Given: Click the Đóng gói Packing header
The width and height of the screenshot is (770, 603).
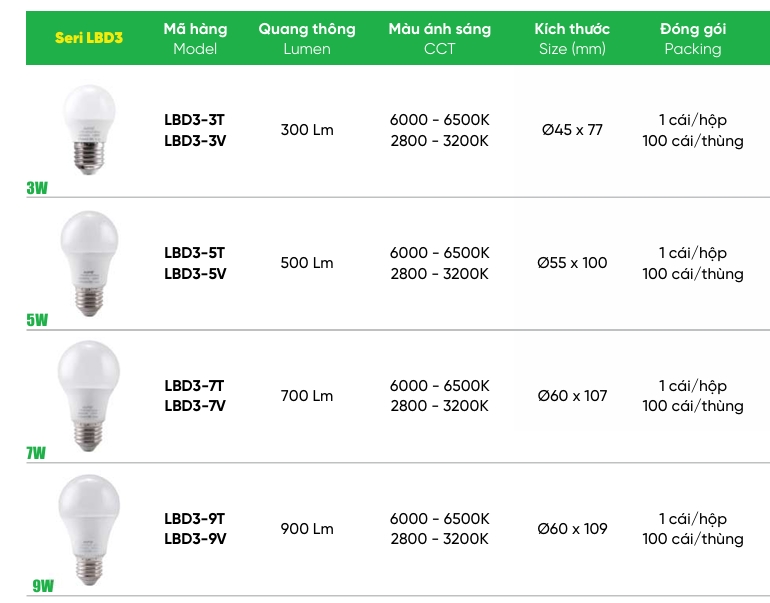Looking at the screenshot, I should pos(692,39).
